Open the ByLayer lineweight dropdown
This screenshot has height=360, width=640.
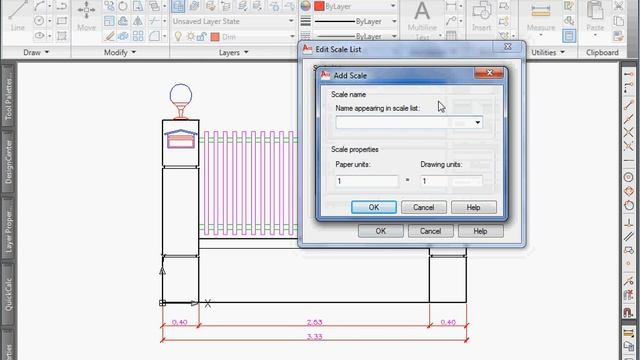coord(394,21)
